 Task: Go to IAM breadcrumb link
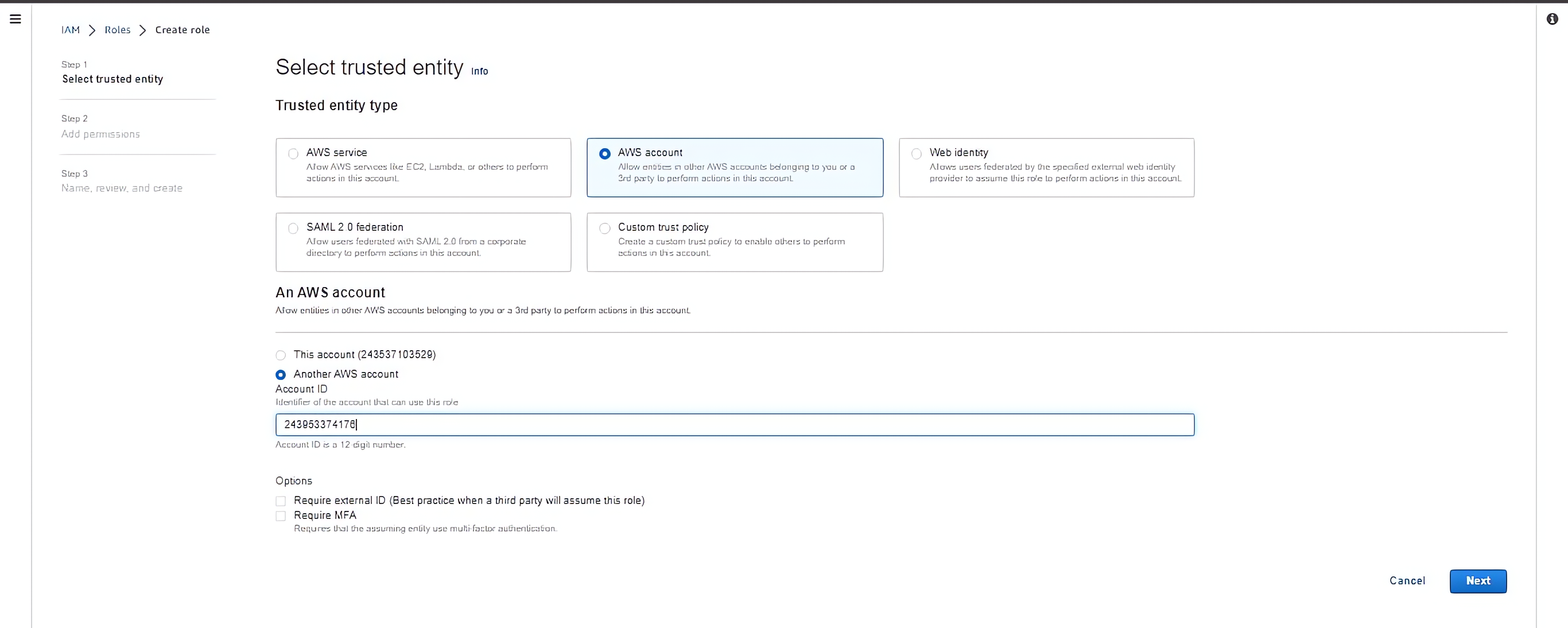click(71, 30)
